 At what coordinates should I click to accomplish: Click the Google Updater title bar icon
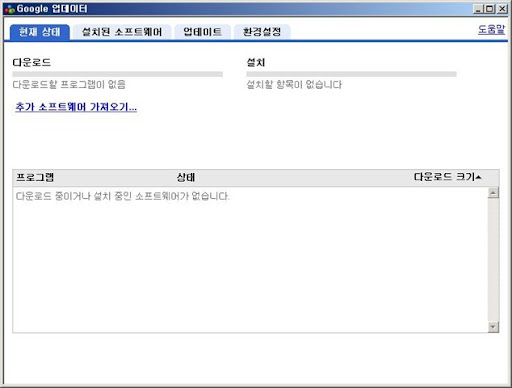[x=10, y=9]
